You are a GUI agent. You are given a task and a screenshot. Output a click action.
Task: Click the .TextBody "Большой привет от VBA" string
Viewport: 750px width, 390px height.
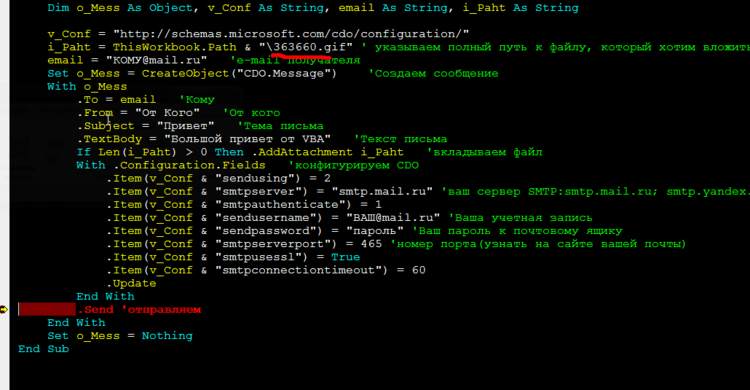point(247,139)
